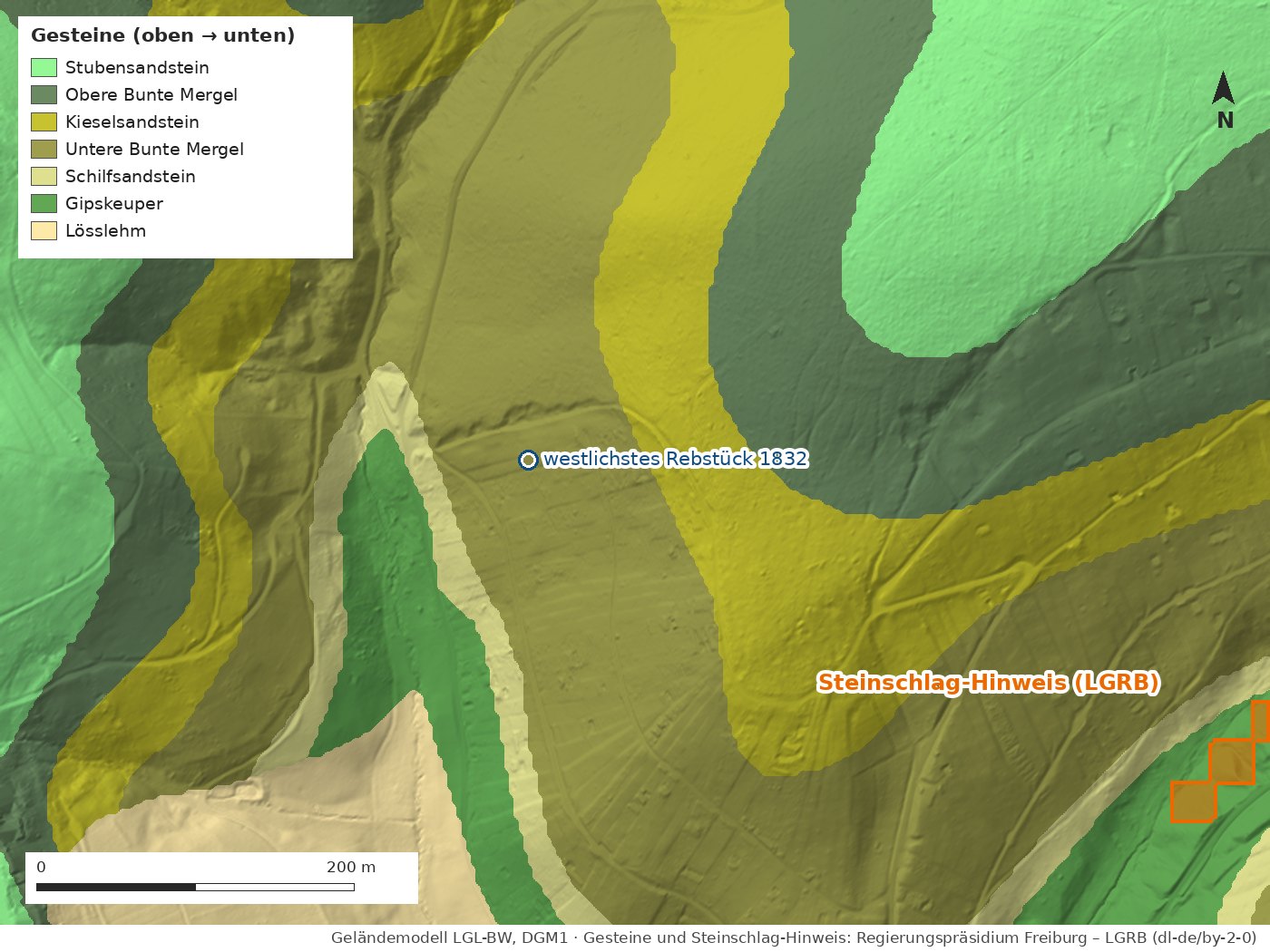
Task: Click the "Gipskeuper" legend text
Action: [x=114, y=204]
